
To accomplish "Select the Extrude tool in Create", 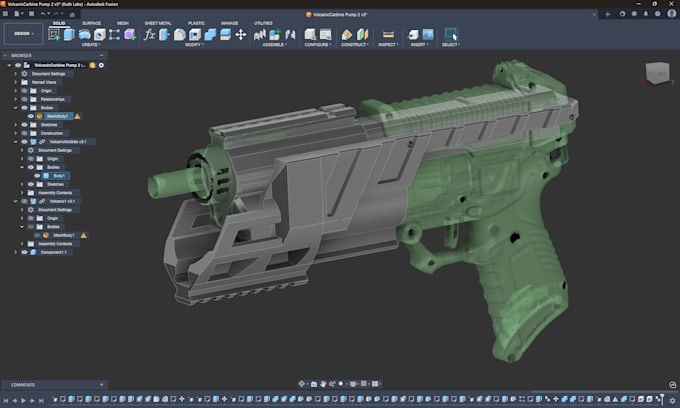I will coord(69,34).
